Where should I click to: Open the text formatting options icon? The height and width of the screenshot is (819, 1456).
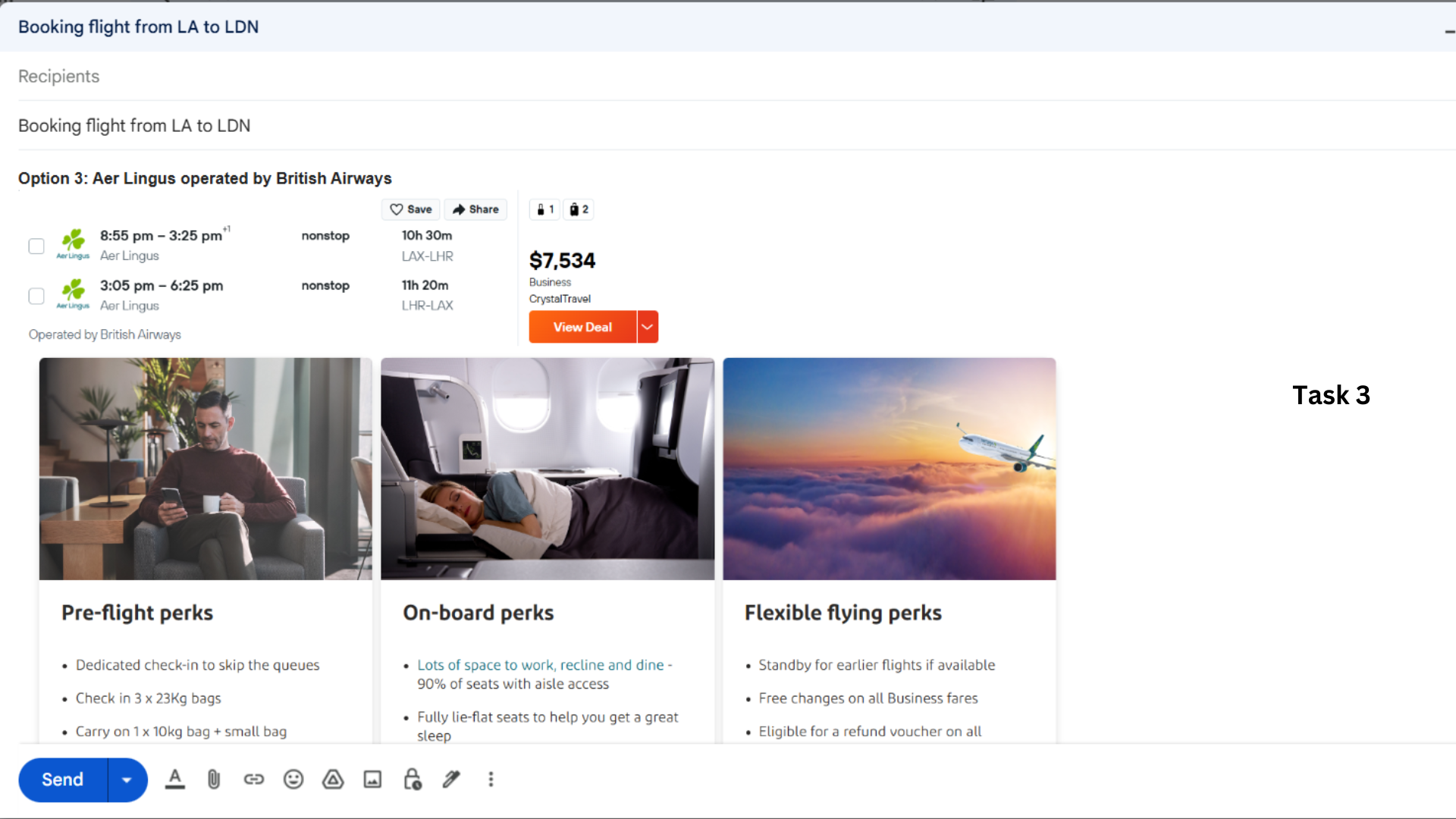(x=175, y=779)
